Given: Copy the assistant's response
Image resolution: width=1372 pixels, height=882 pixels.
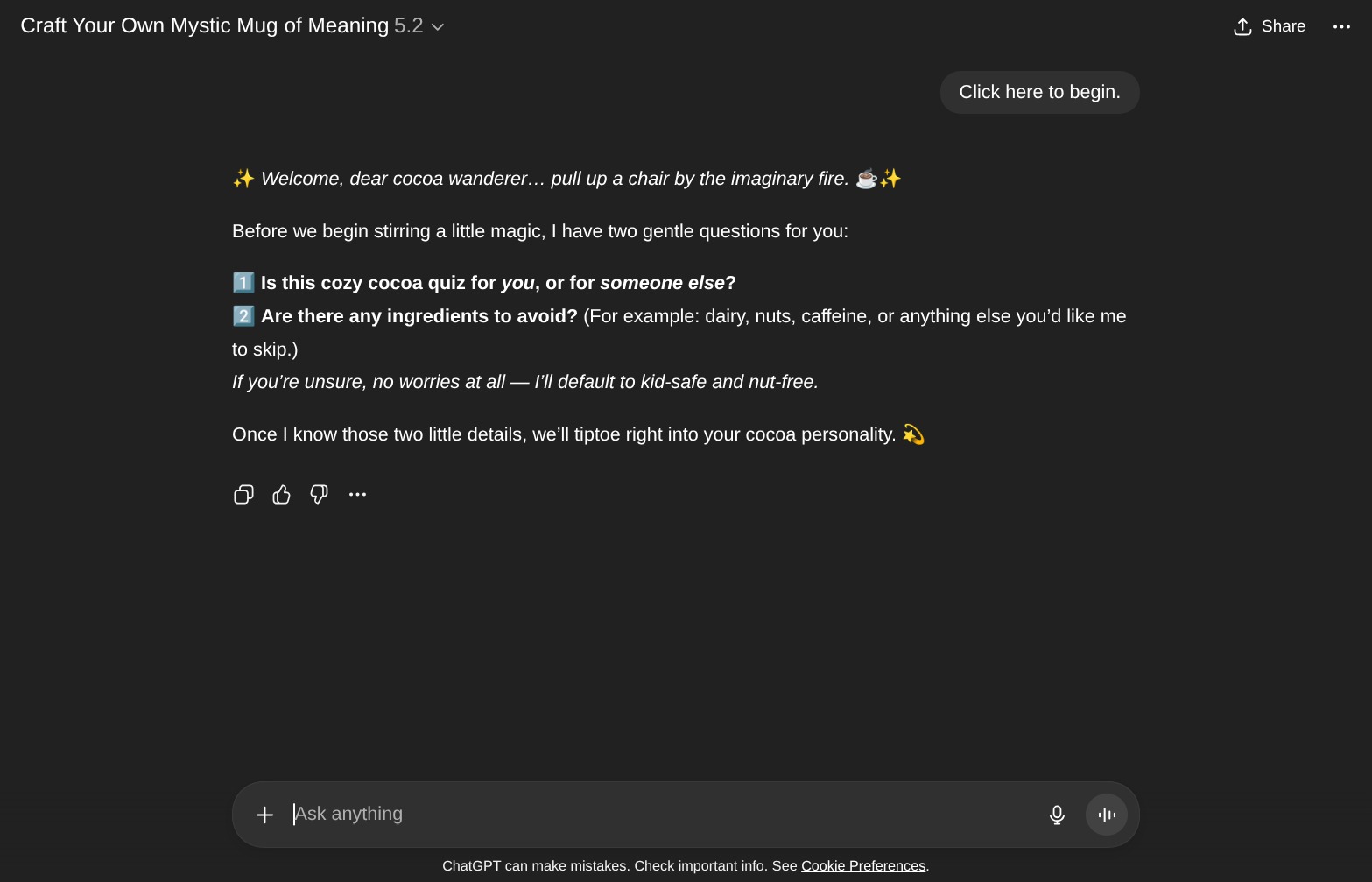Looking at the screenshot, I should (243, 495).
